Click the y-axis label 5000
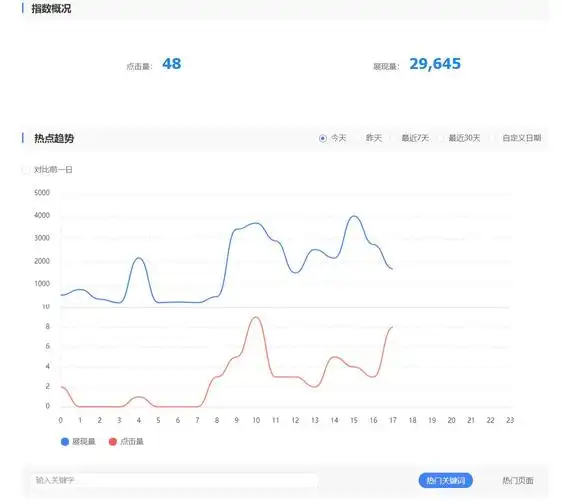562x500 pixels. 42,193
